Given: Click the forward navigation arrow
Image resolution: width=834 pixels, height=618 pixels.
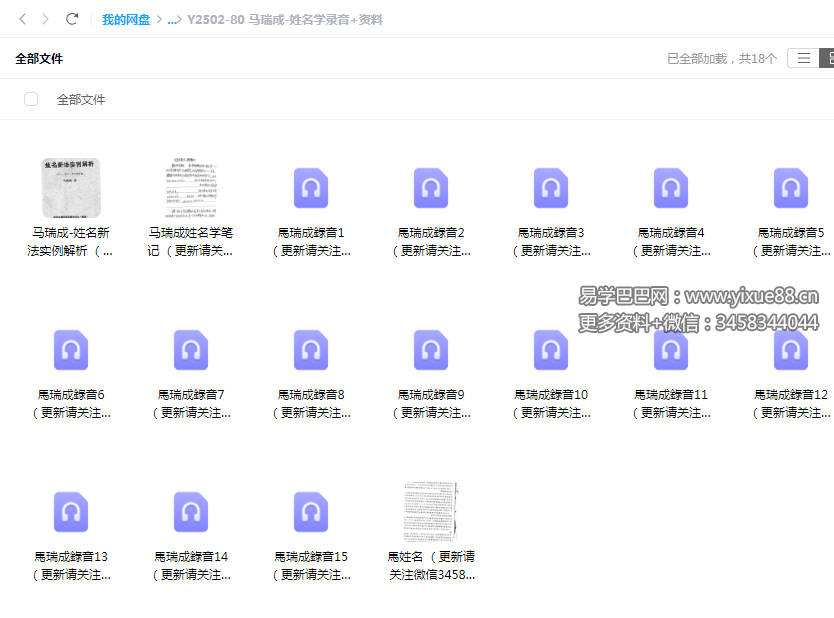Looking at the screenshot, I should pos(44,18).
